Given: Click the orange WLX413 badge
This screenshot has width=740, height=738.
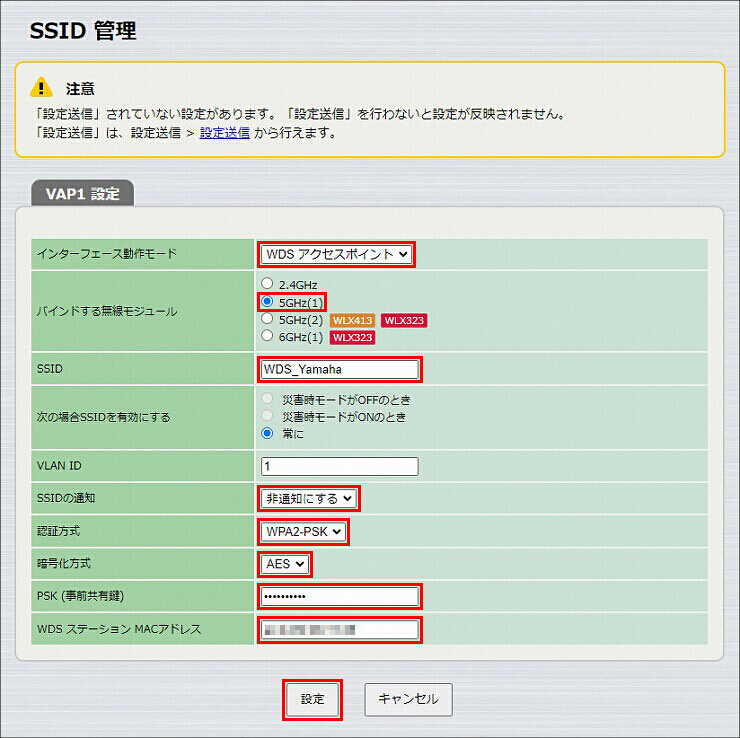Looking at the screenshot, I should coord(352,320).
